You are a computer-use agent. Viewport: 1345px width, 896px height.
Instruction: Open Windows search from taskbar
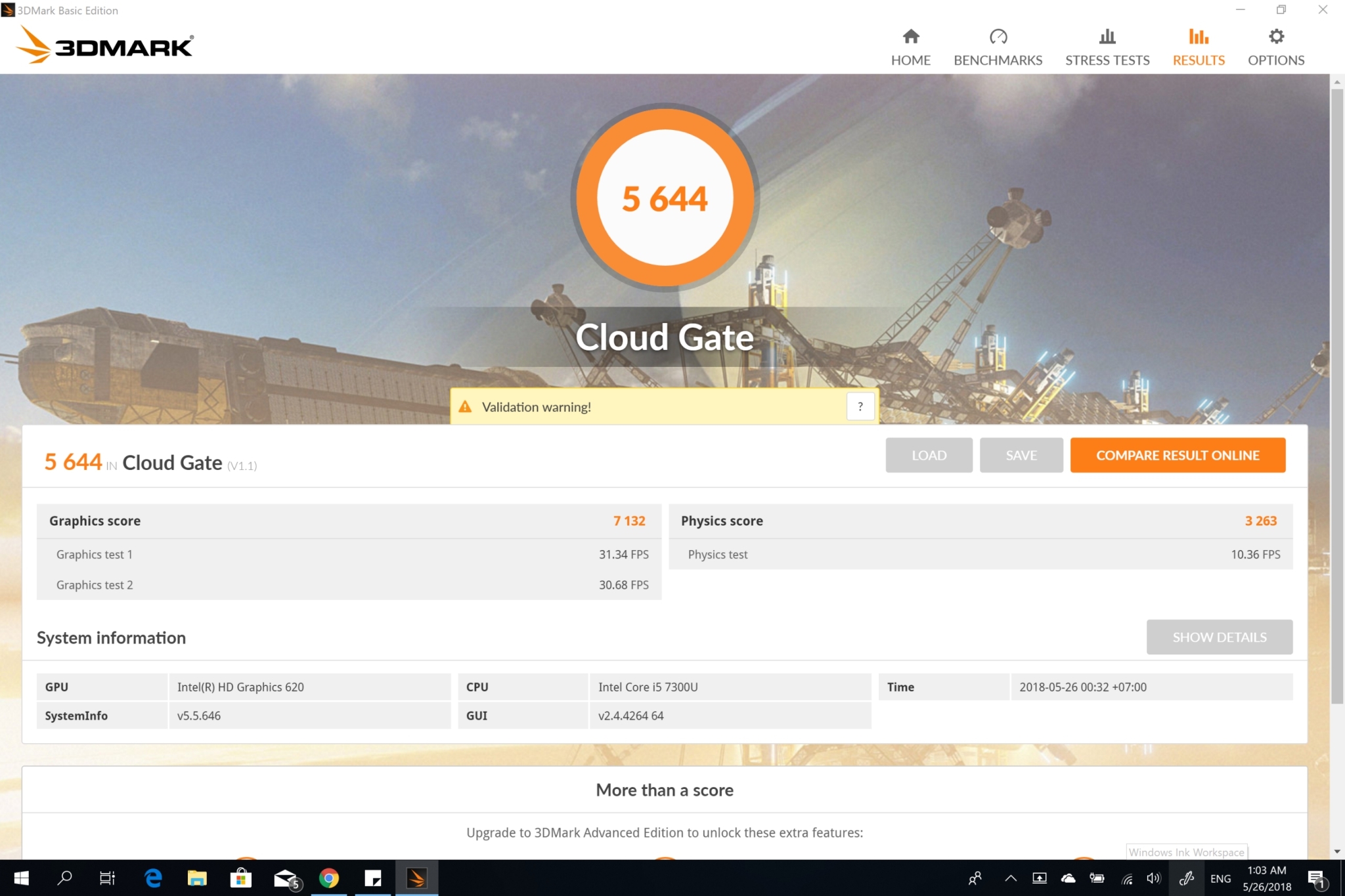tap(64, 878)
